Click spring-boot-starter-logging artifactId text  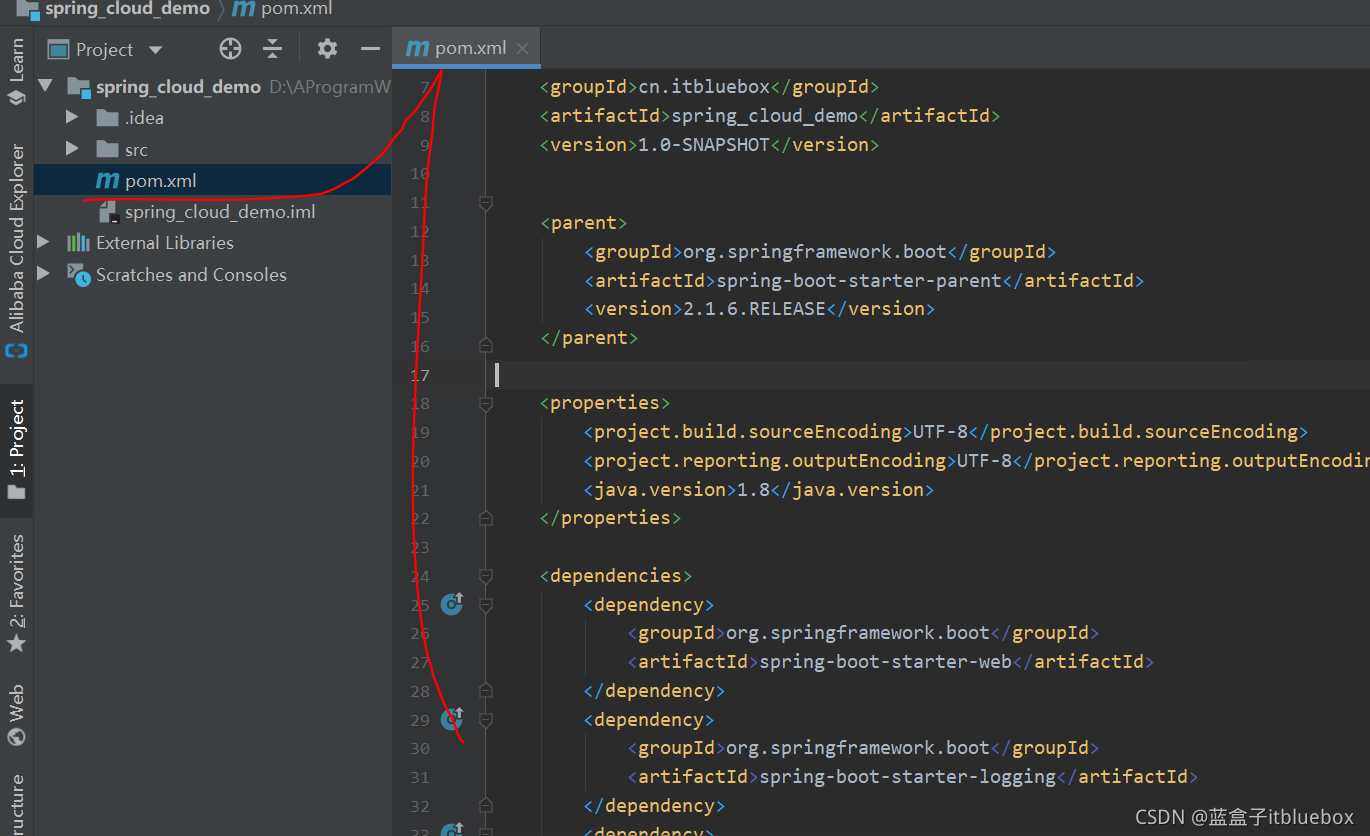[908, 777]
